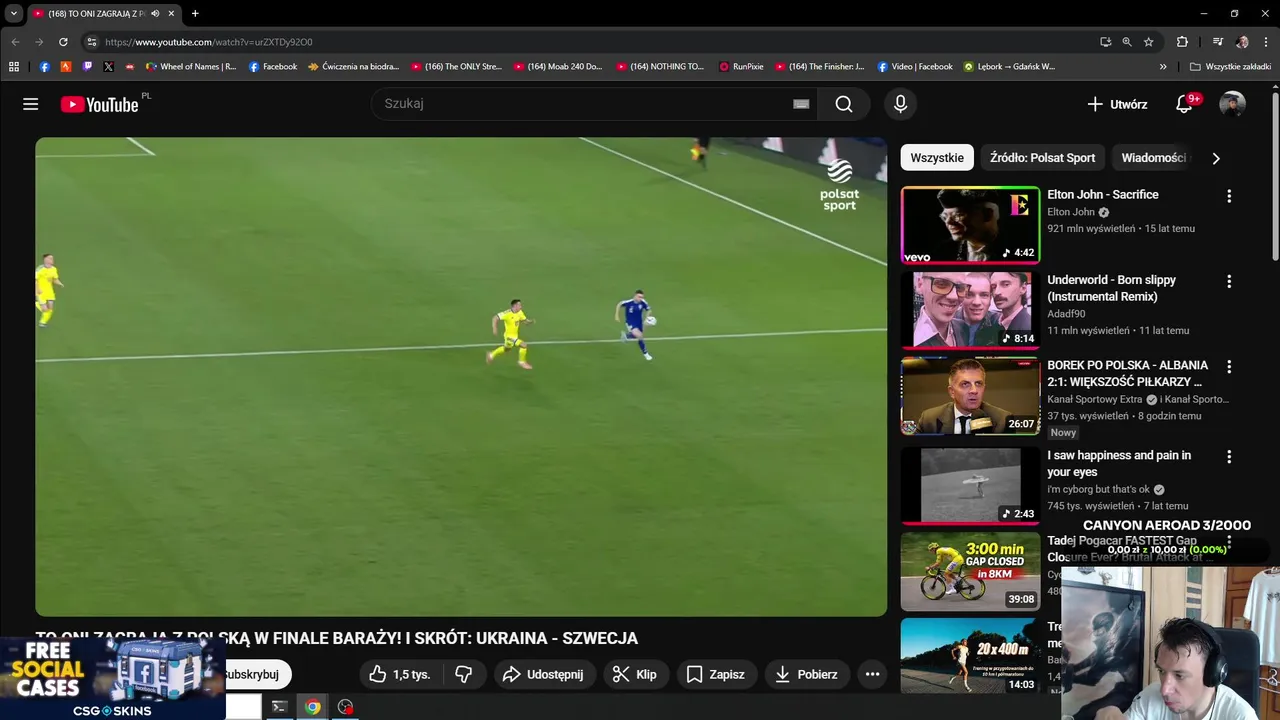The height and width of the screenshot is (720, 1280).
Task: Open the YouTube hamburger guide menu
Action: pos(31,104)
